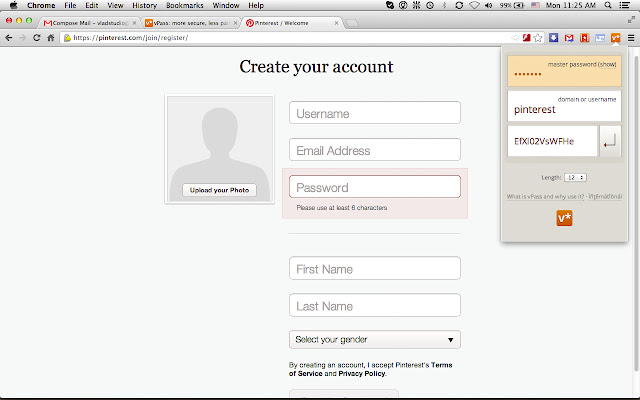Toggle the vPass extension toolbar icon
This screenshot has height=400, width=640.
(x=616, y=38)
